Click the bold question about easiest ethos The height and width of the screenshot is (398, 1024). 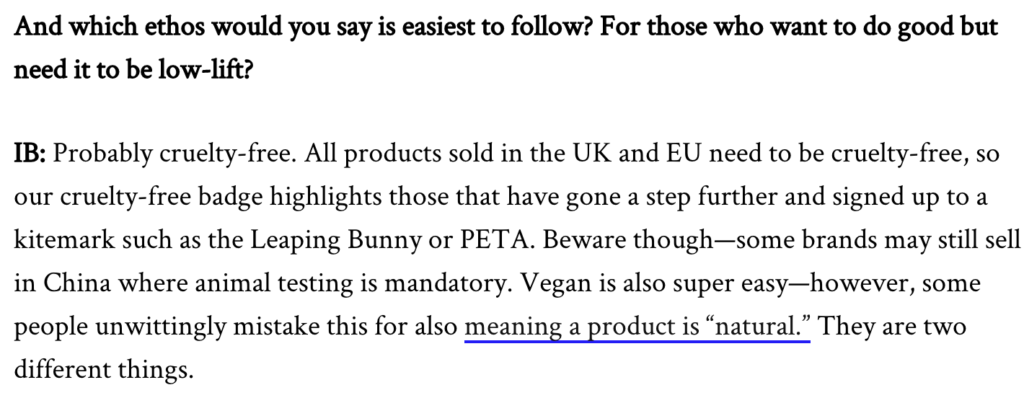coord(506,48)
